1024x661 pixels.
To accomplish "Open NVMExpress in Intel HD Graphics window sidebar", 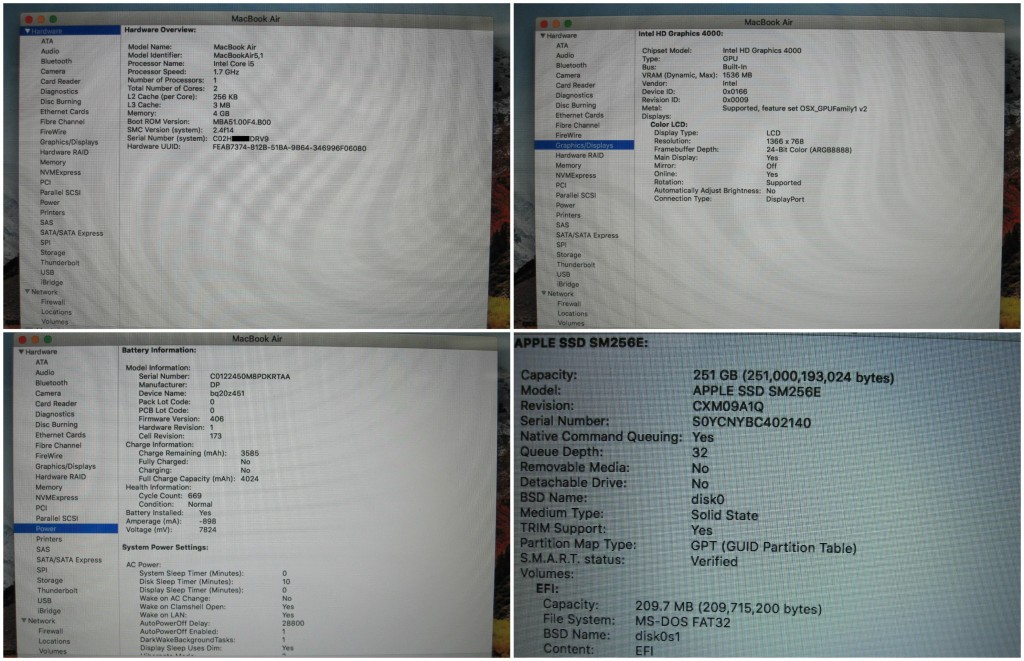I will coord(575,175).
